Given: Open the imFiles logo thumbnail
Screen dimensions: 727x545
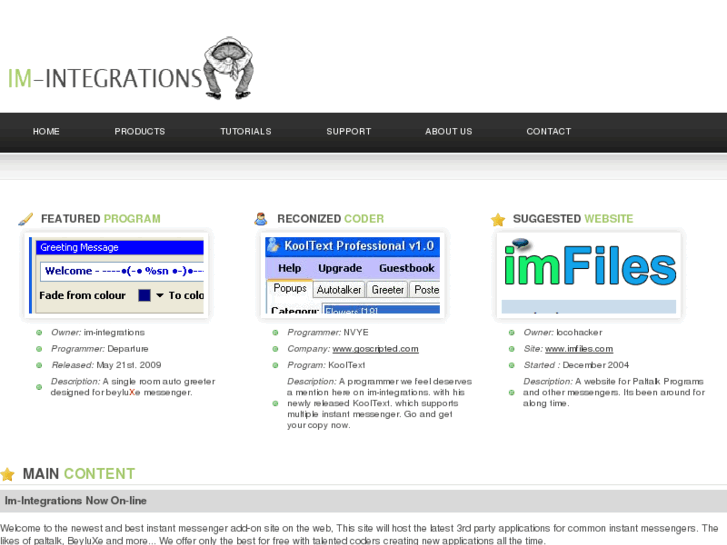Looking at the screenshot, I should [589, 275].
